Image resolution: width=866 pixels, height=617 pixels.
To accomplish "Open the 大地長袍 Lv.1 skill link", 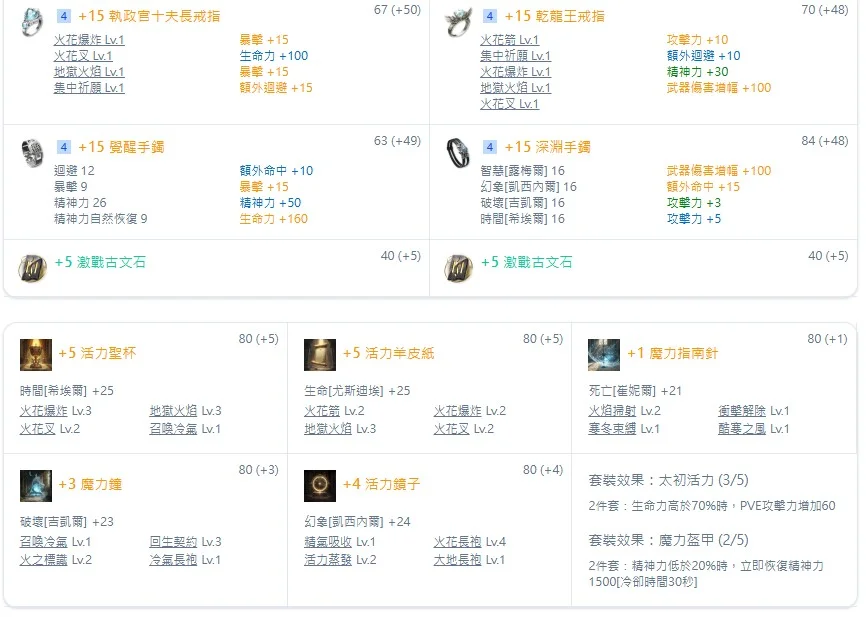I will tap(469, 559).
